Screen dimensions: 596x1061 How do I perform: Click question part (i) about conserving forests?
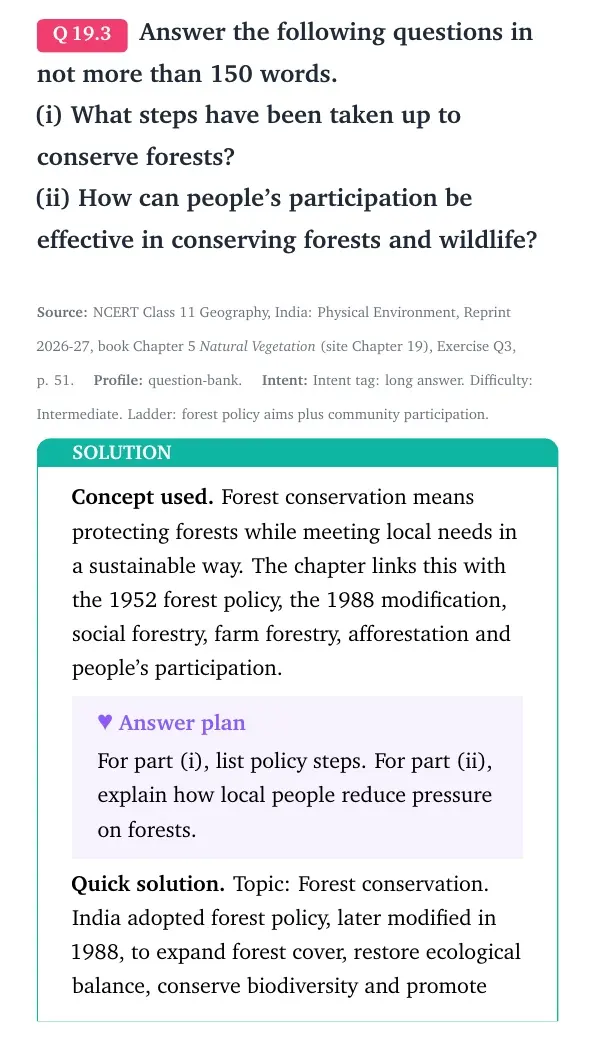[249, 136]
